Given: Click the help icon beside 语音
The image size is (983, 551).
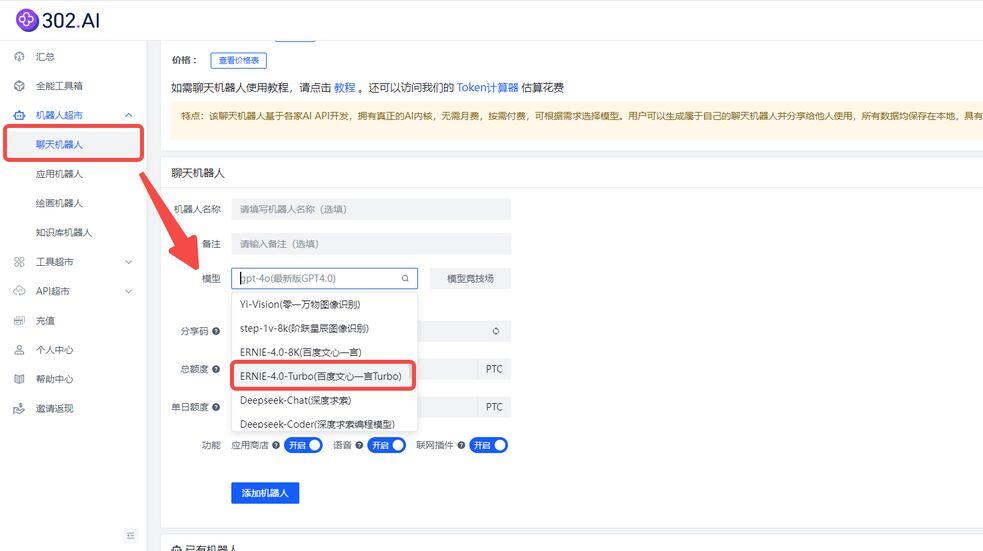Looking at the screenshot, I should [359, 445].
